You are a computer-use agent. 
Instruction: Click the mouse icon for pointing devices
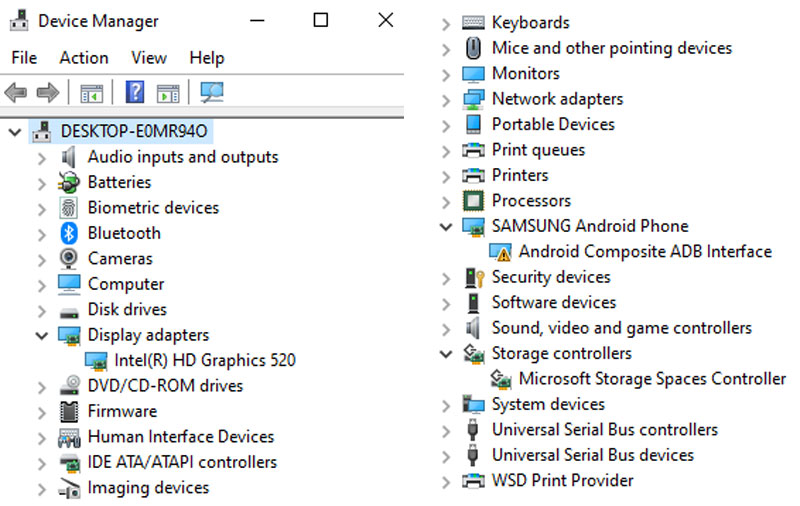[473, 48]
